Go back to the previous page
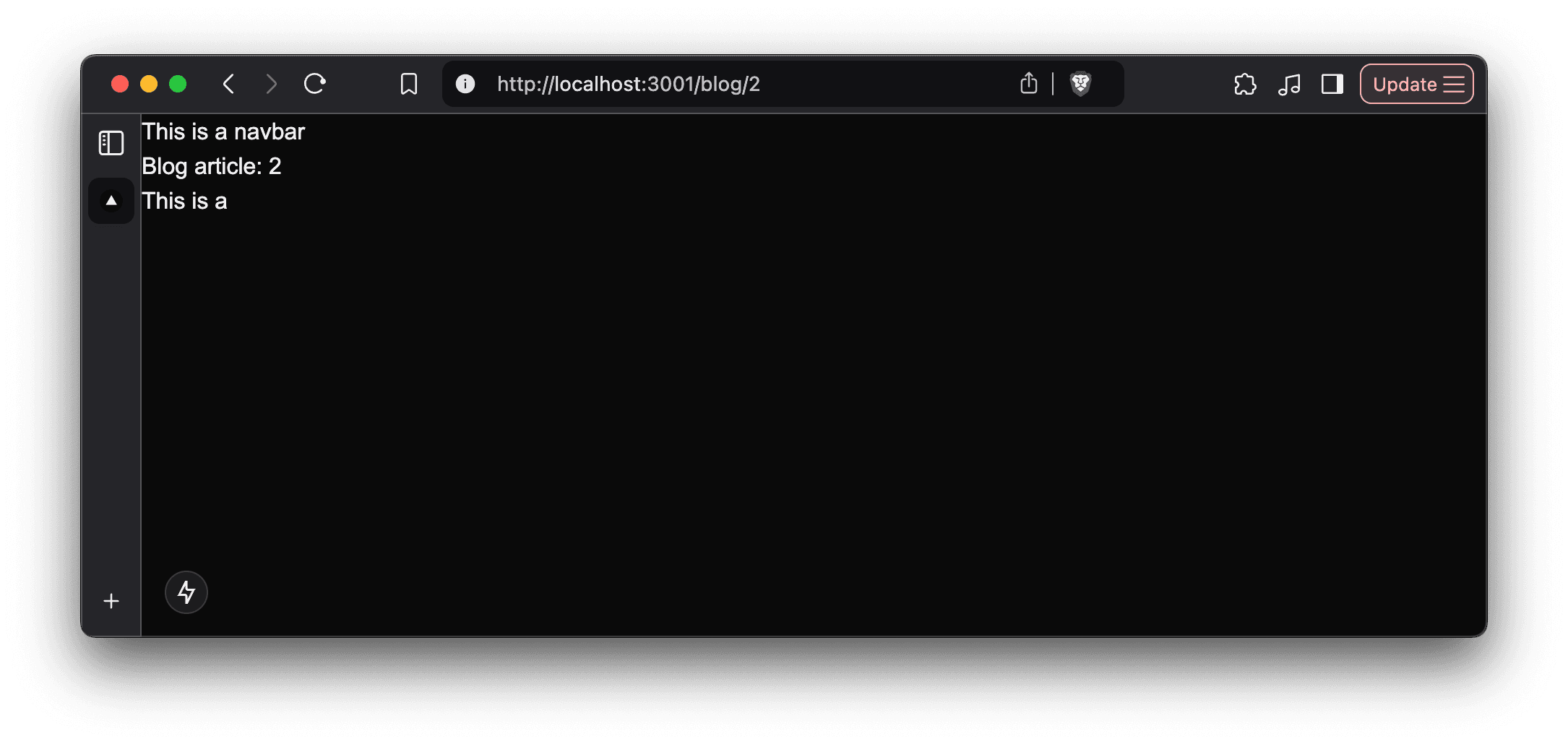 coord(228,84)
